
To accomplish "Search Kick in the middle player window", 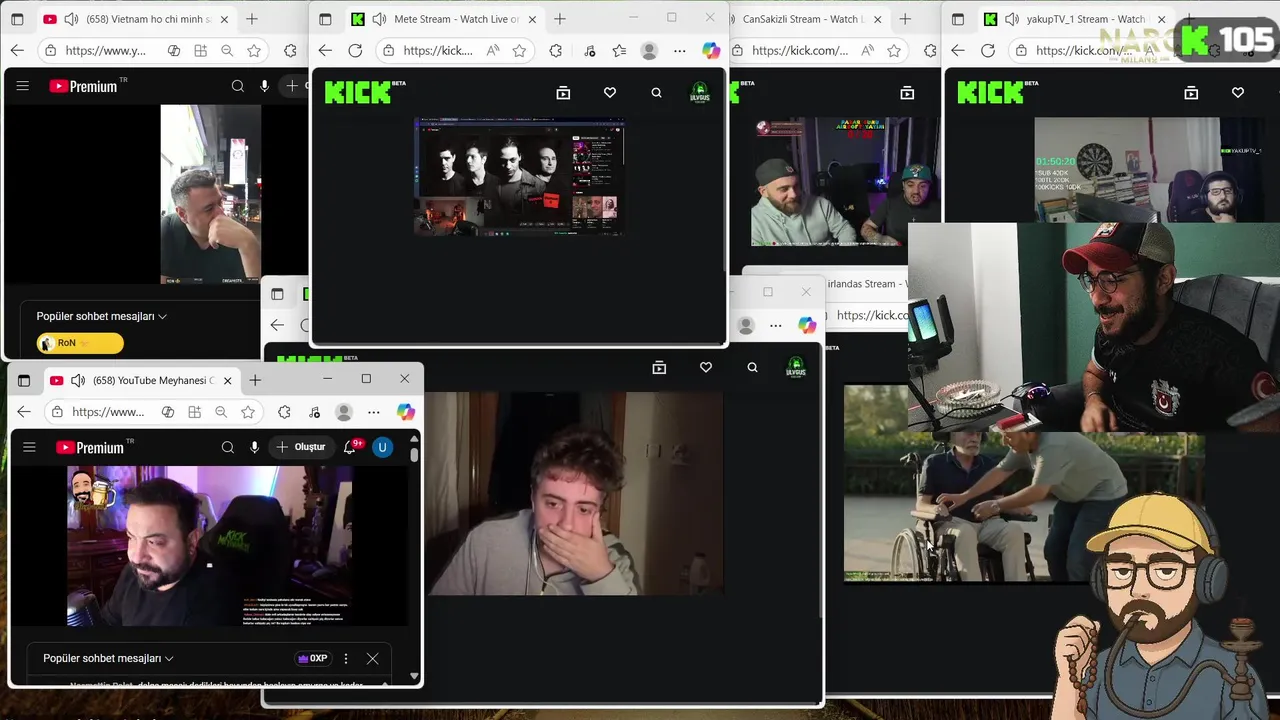I will click(752, 367).
